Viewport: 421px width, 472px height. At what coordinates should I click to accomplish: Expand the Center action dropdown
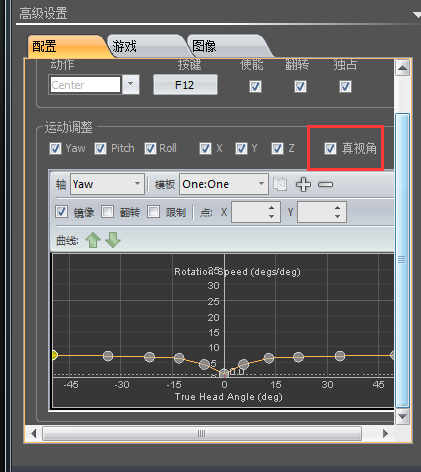(131, 85)
